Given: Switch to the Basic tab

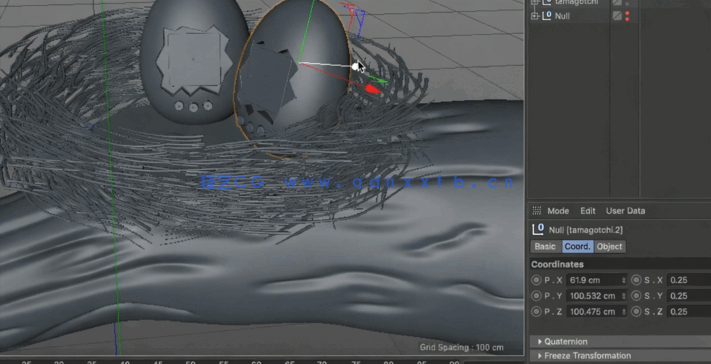Looking at the screenshot, I should [545, 247].
